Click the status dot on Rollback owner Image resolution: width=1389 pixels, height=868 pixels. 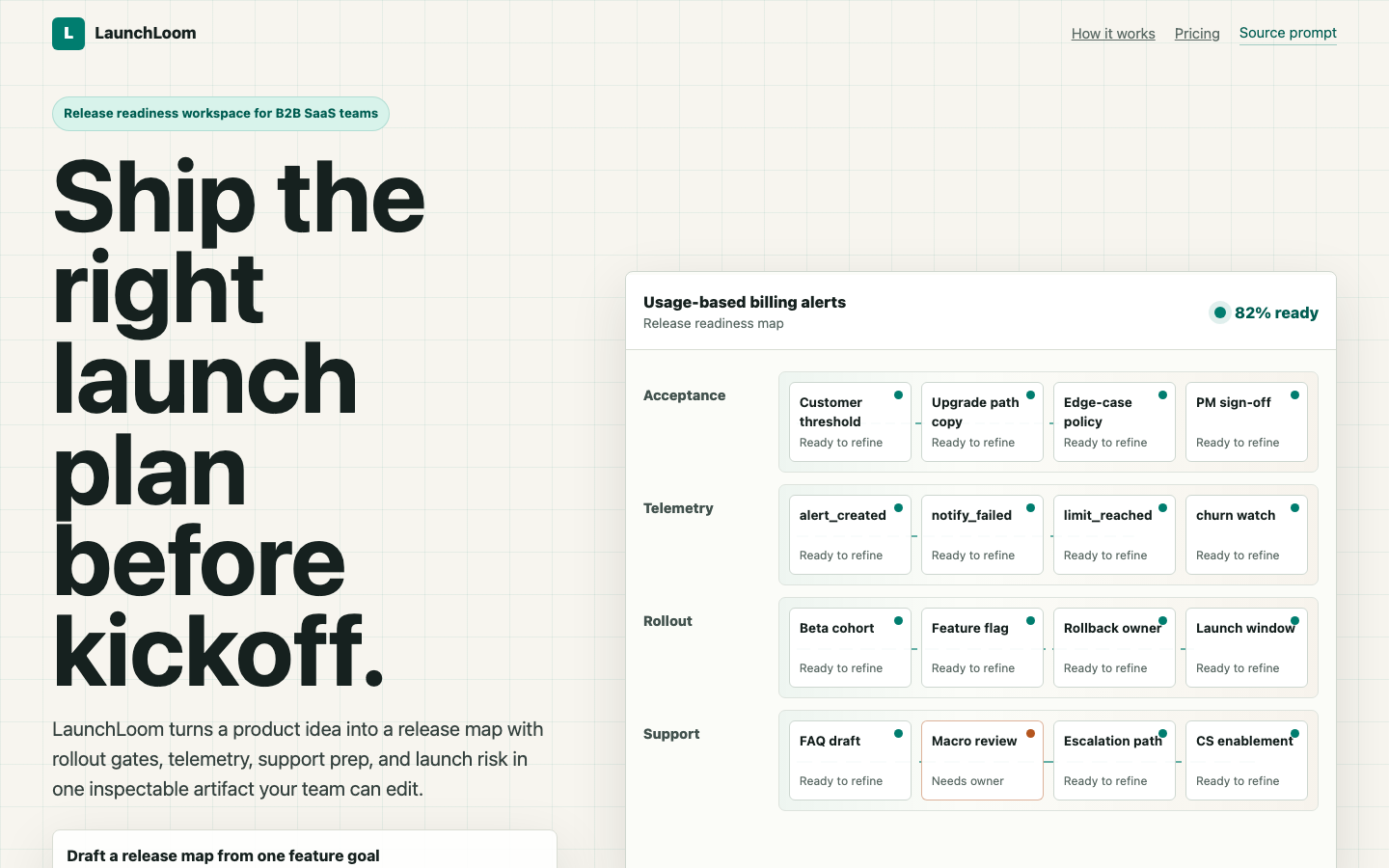[1162, 621]
